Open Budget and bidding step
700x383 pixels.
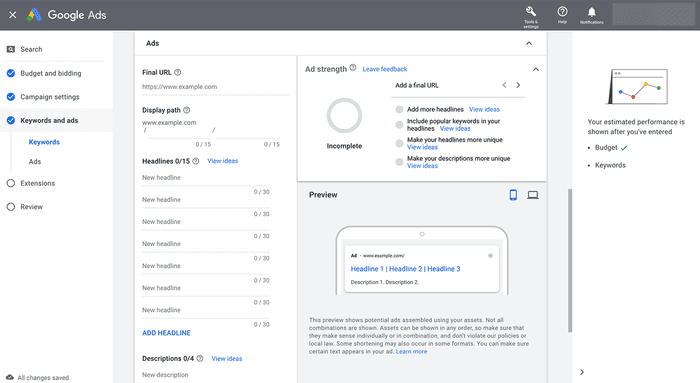(x=51, y=73)
